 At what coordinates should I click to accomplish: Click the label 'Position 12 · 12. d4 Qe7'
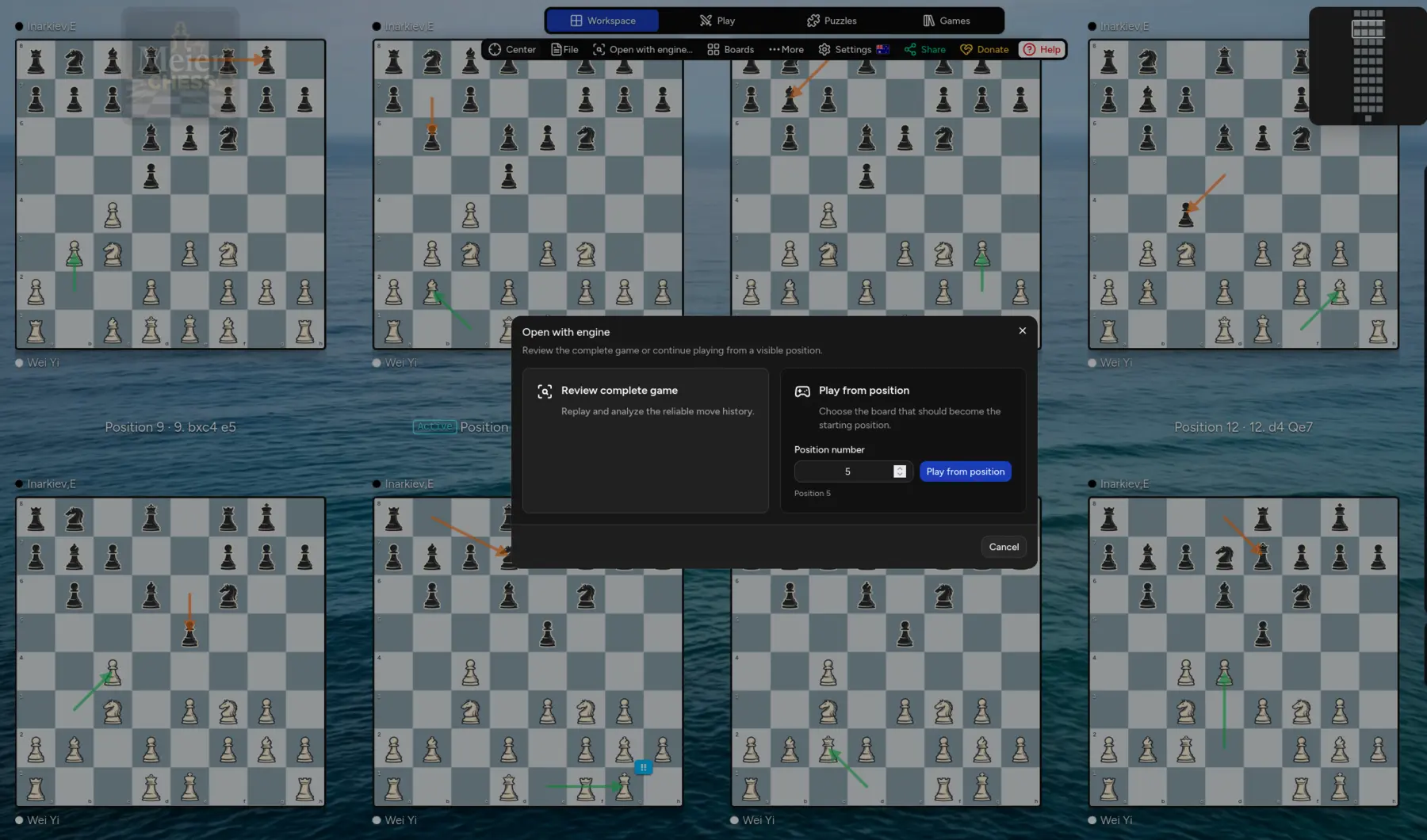pyautogui.click(x=1243, y=427)
